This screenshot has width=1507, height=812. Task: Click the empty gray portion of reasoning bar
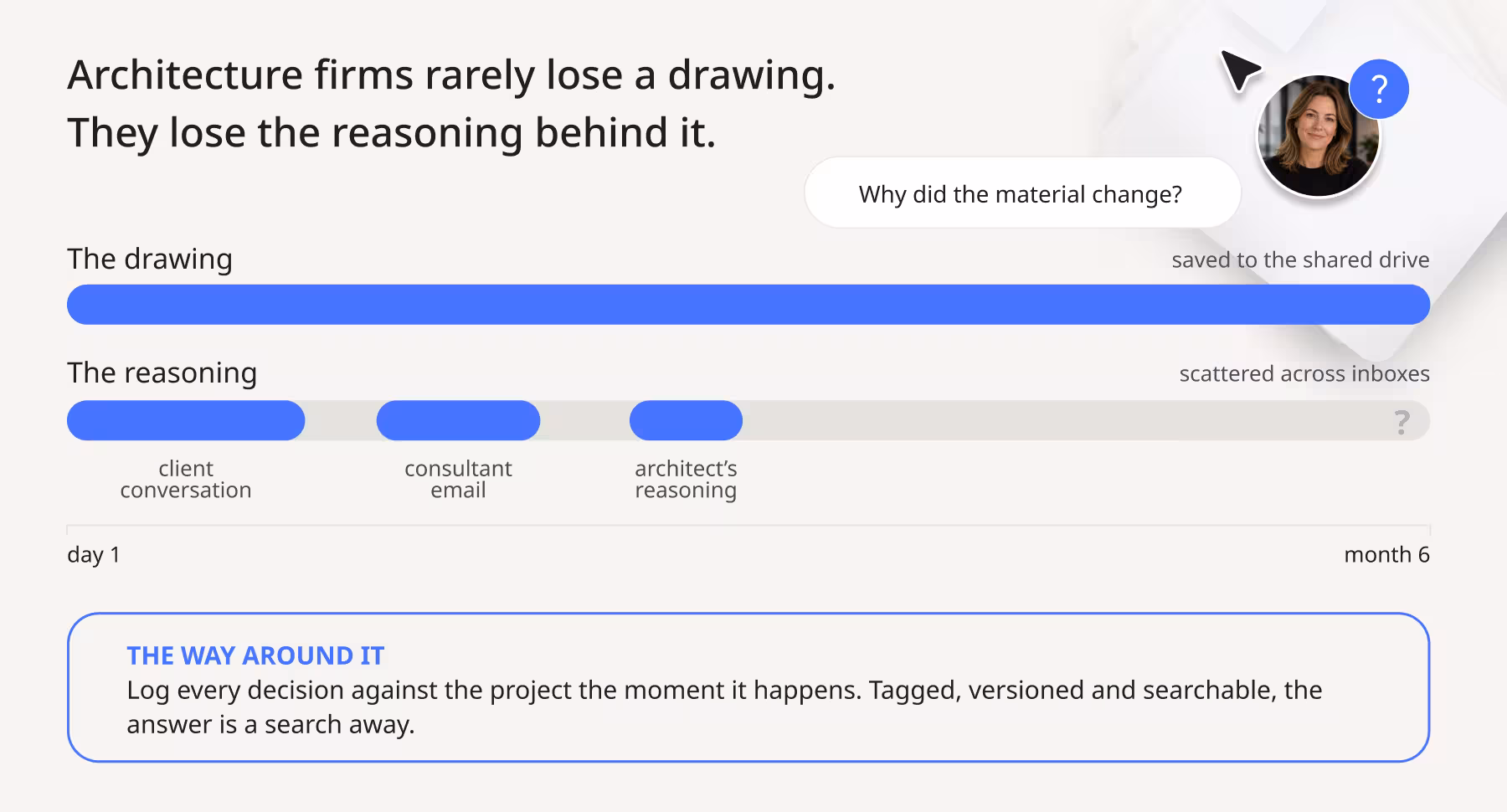[x=1063, y=420]
